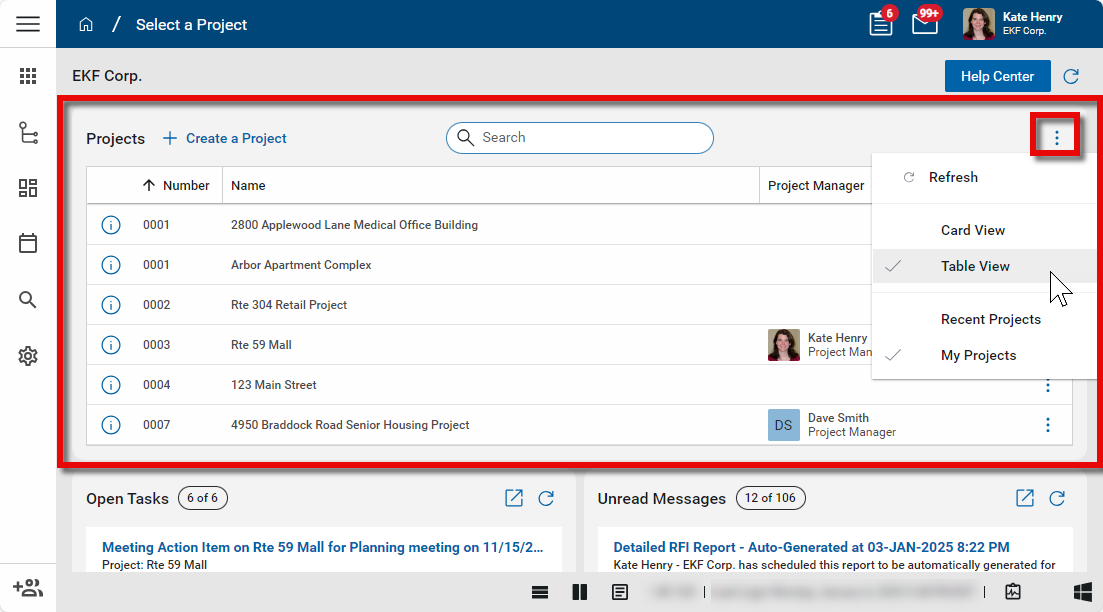Open the task list notifications icon

(x=880, y=24)
